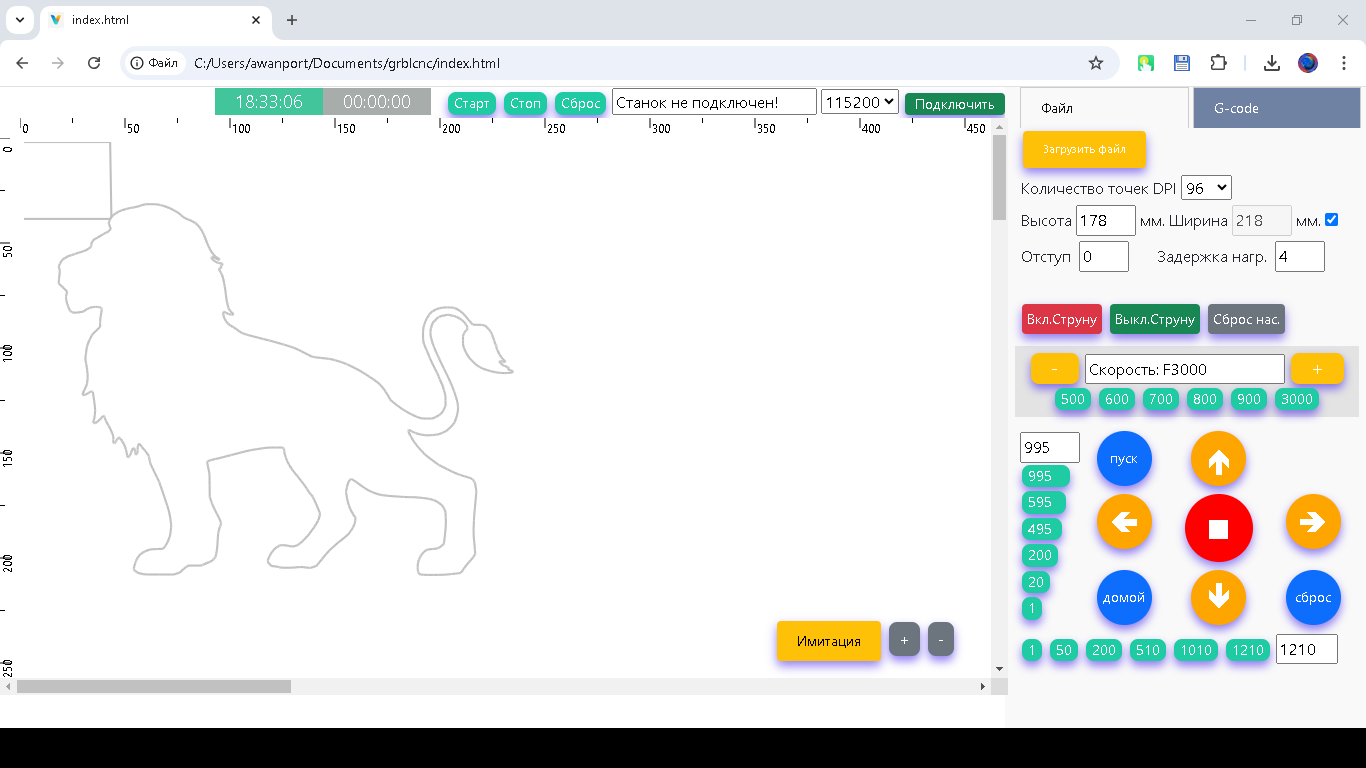Viewport: 1366px width, 768px height.
Task: Go back using browser back arrow
Action: [22, 63]
